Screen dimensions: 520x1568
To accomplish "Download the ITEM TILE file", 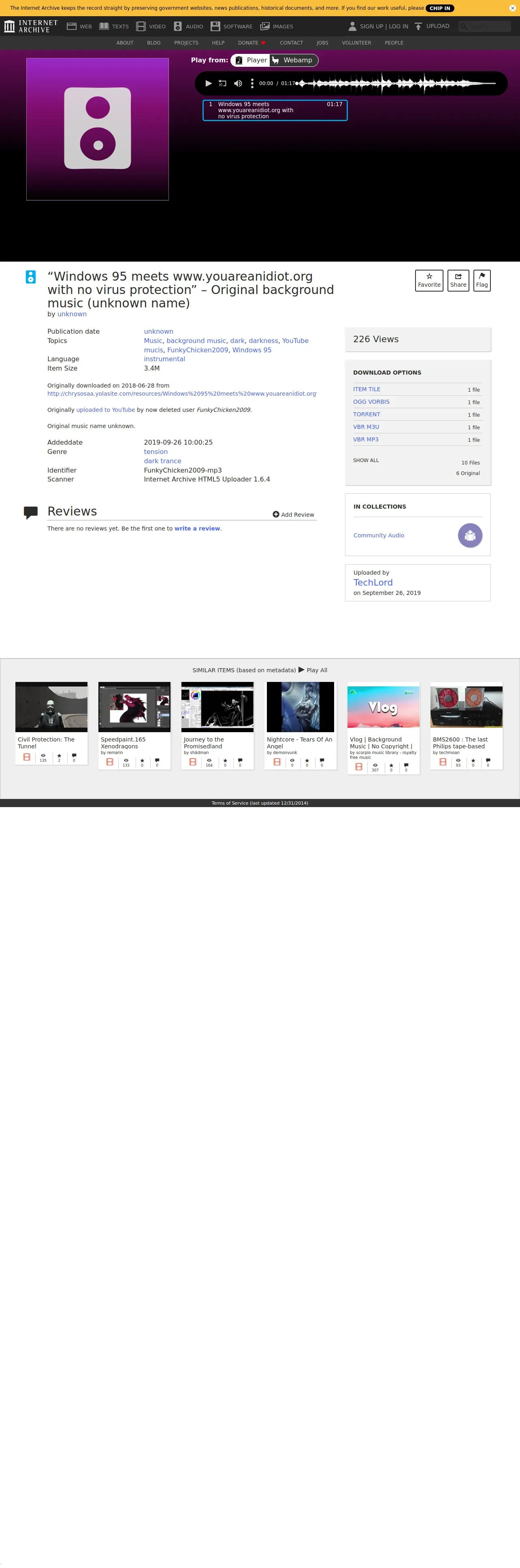I will pyautogui.click(x=367, y=390).
